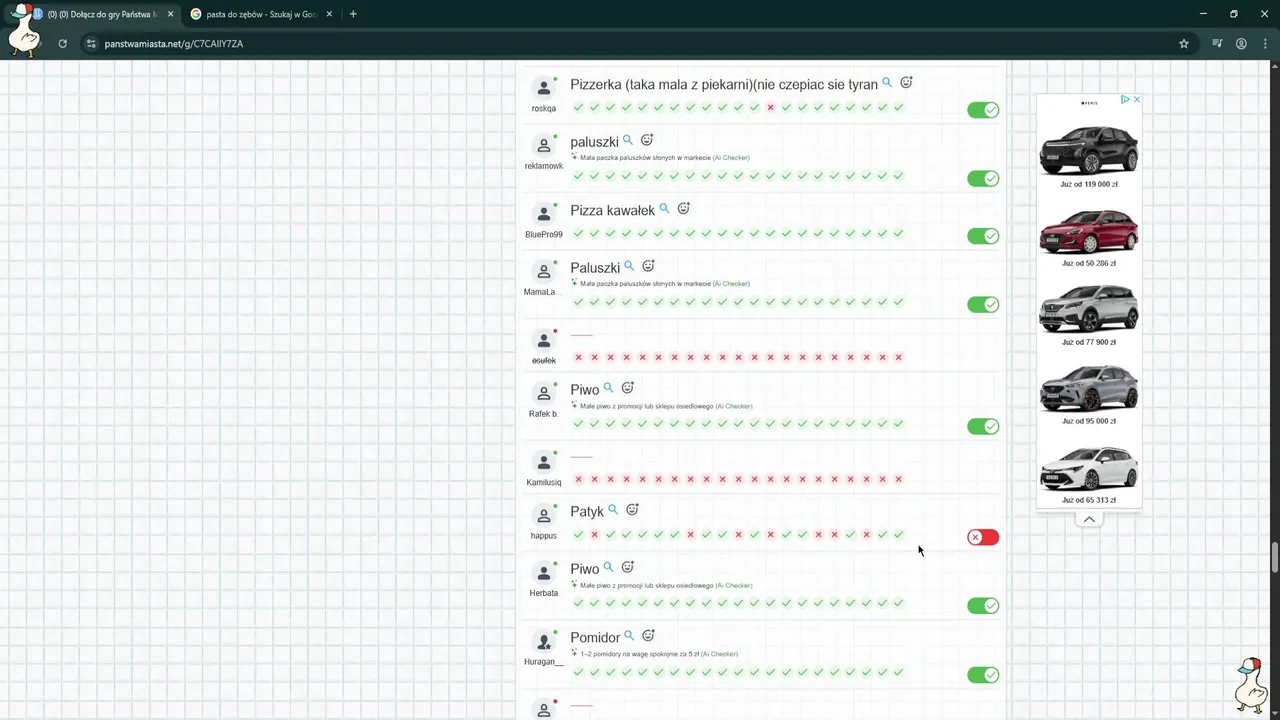Click magnifier icon beside Rafek b.'s Piwo
The width and height of the screenshot is (1280, 720).
pyautogui.click(x=608, y=388)
